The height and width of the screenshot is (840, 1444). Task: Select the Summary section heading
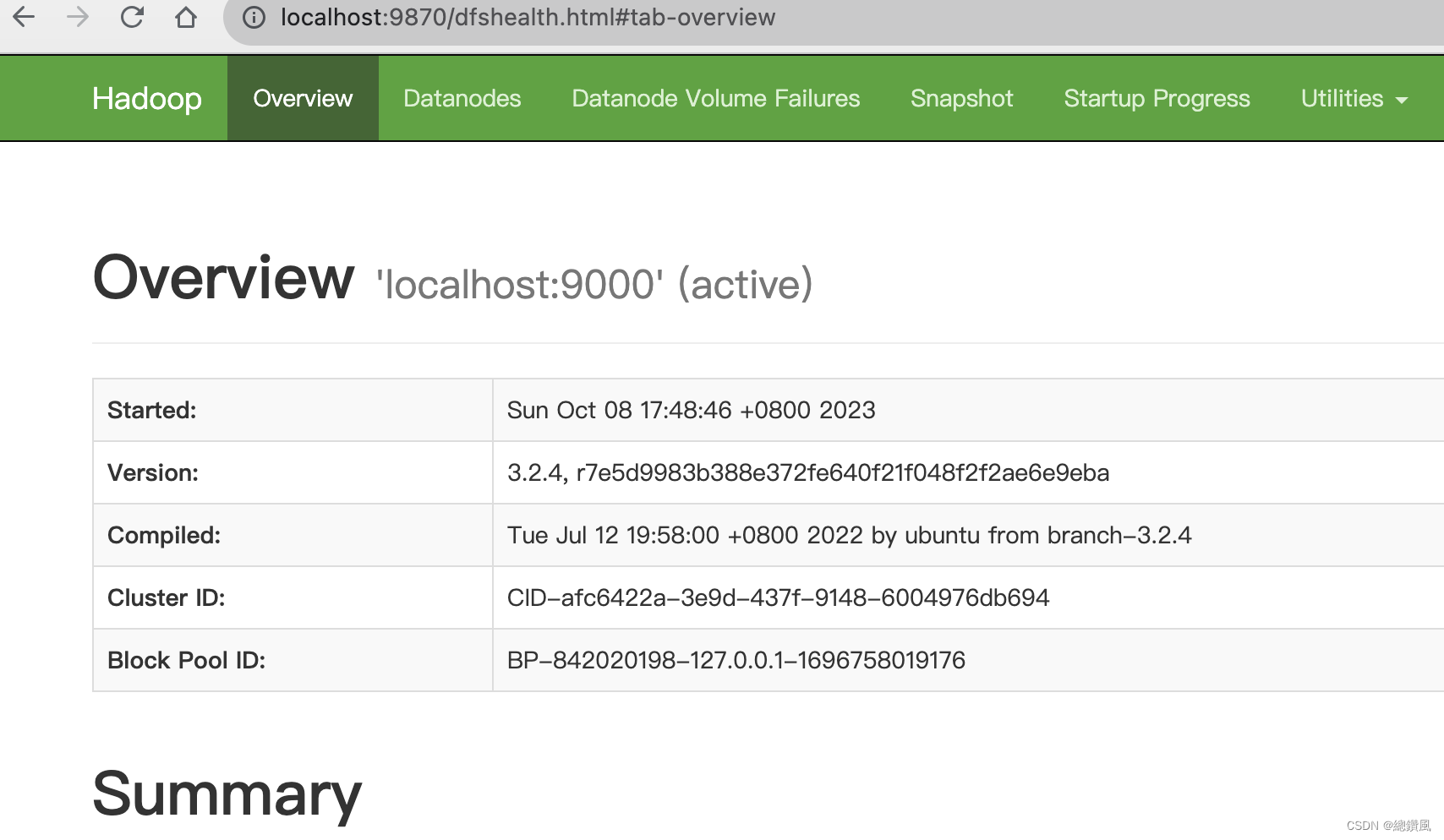point(227,794)
